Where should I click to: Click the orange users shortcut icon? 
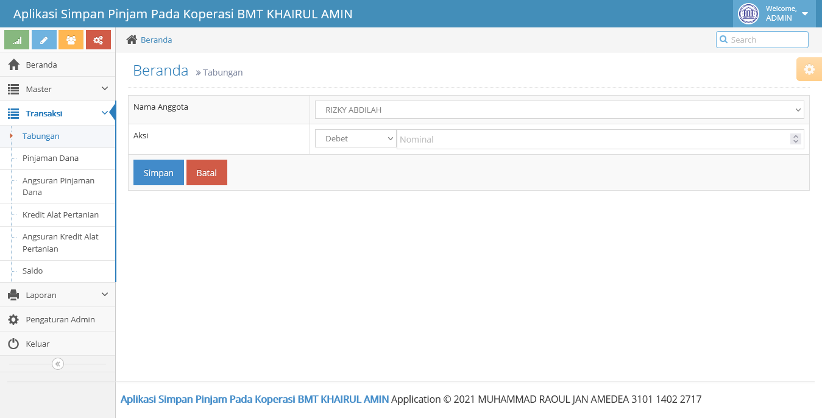click(x=71, y=40)
